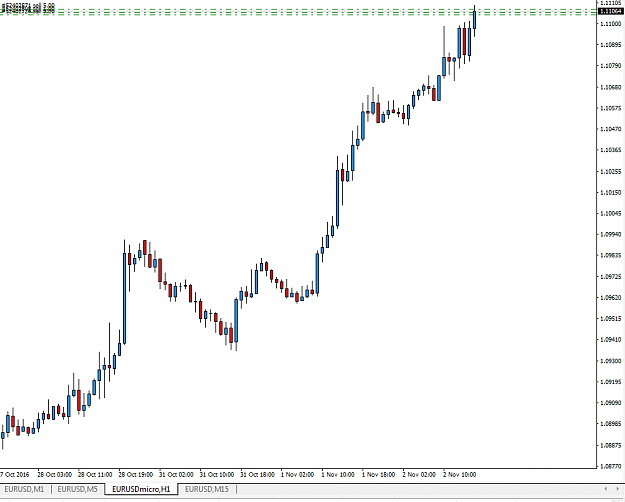Viewport: 625px width, 502px height.
Task: Click the 1.10365 price scale value
Action: [x=611, y=150]
